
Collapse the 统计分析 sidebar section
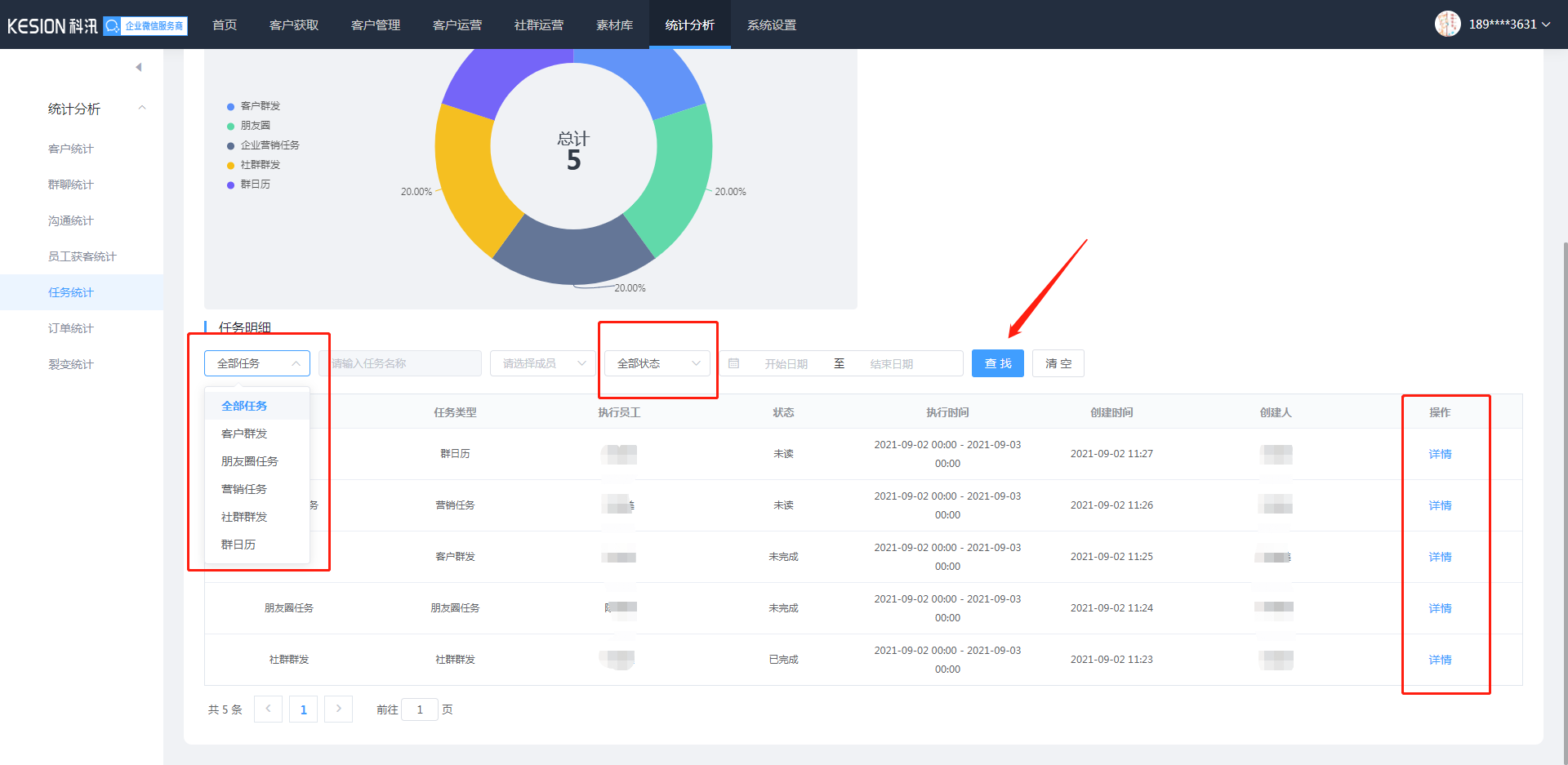142,109
